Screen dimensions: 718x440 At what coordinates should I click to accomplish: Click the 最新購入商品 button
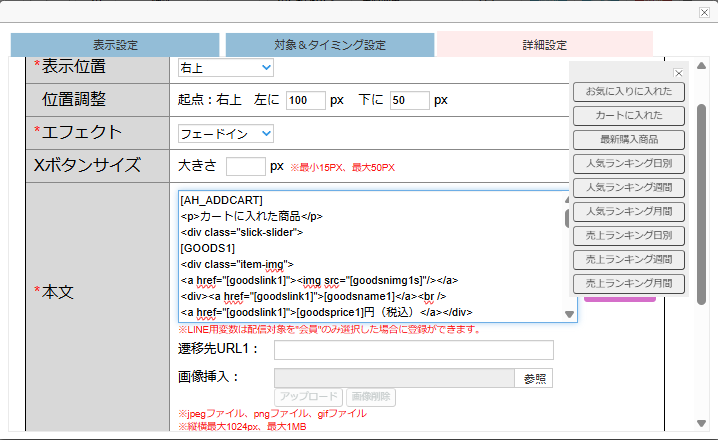pyautogui.click(x=629, y=140)
